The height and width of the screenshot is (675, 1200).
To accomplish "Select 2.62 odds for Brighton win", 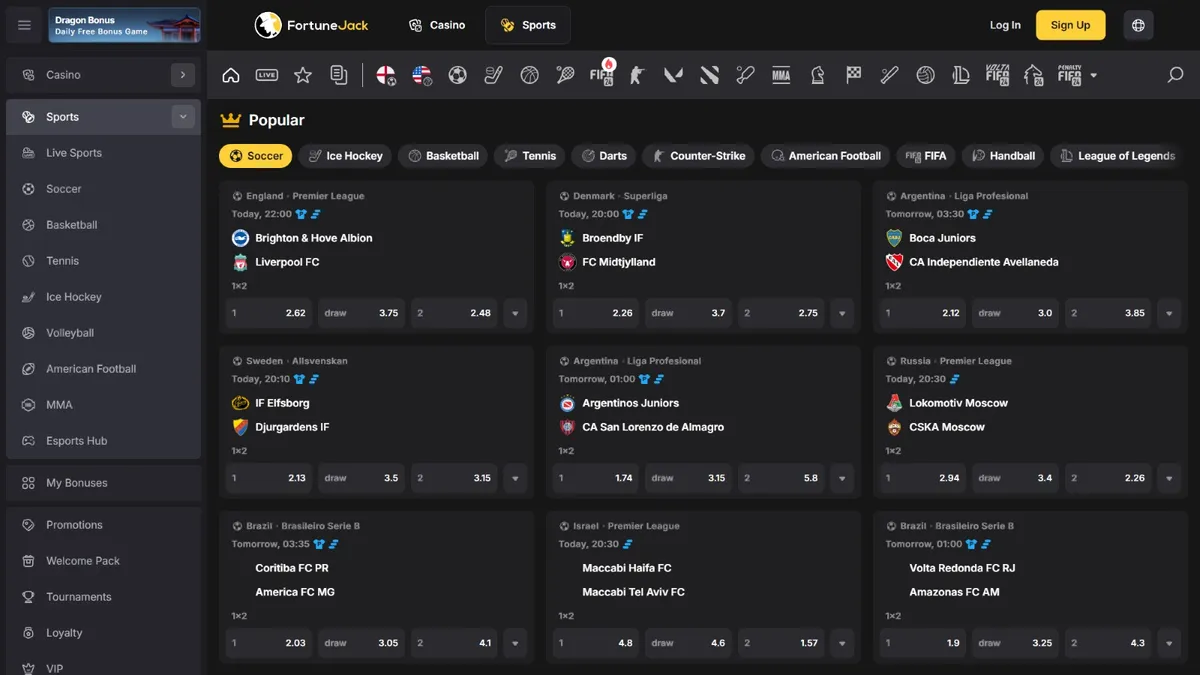I will 268,313.
